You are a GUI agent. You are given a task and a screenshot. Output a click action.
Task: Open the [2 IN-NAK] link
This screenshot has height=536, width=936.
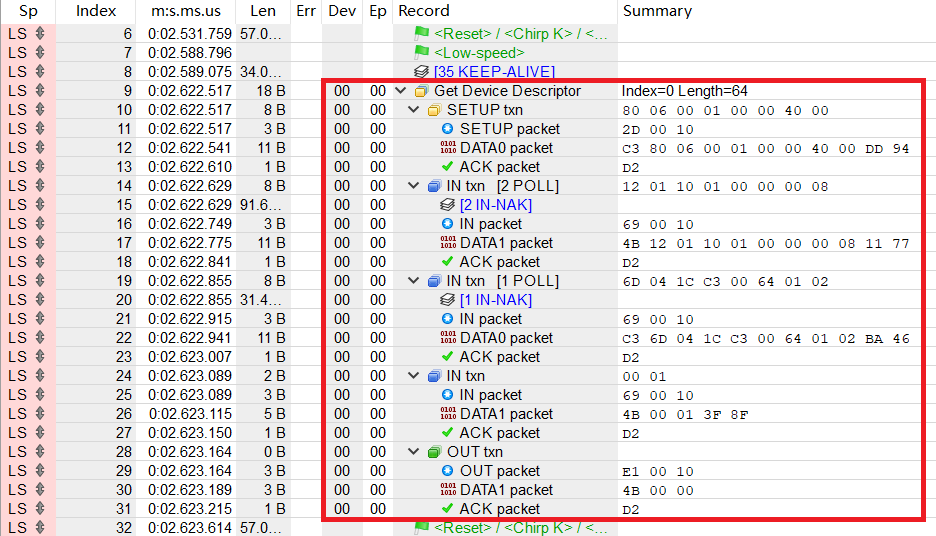click(495, 205)
